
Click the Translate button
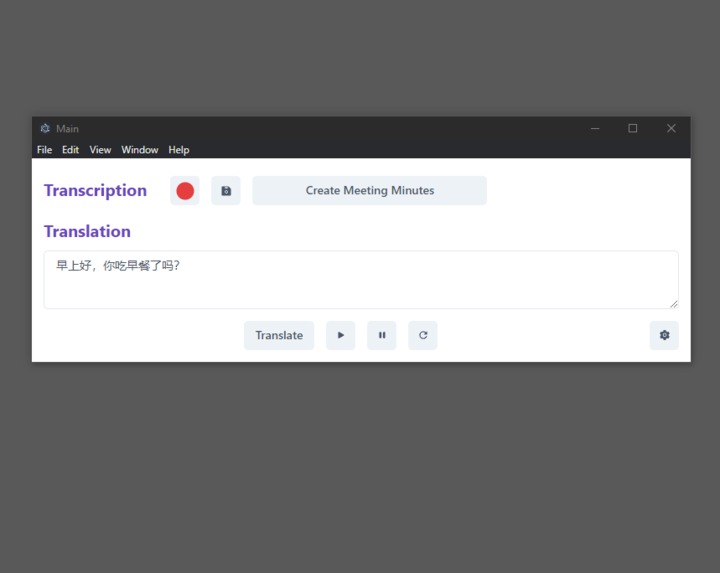tap(279, 335)
